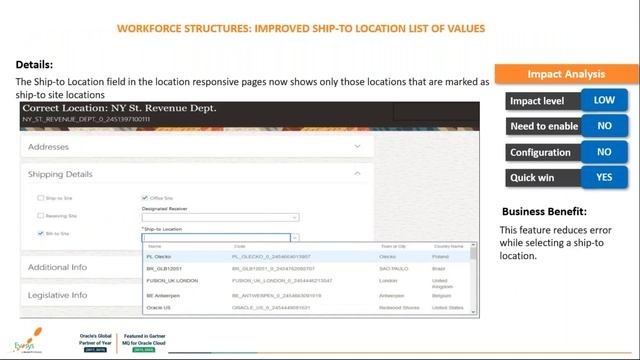This screenshot has width=640, height=360.
Task: Click Oracle's Global Partner of Year badge
Action: click(x=95, y=342)
